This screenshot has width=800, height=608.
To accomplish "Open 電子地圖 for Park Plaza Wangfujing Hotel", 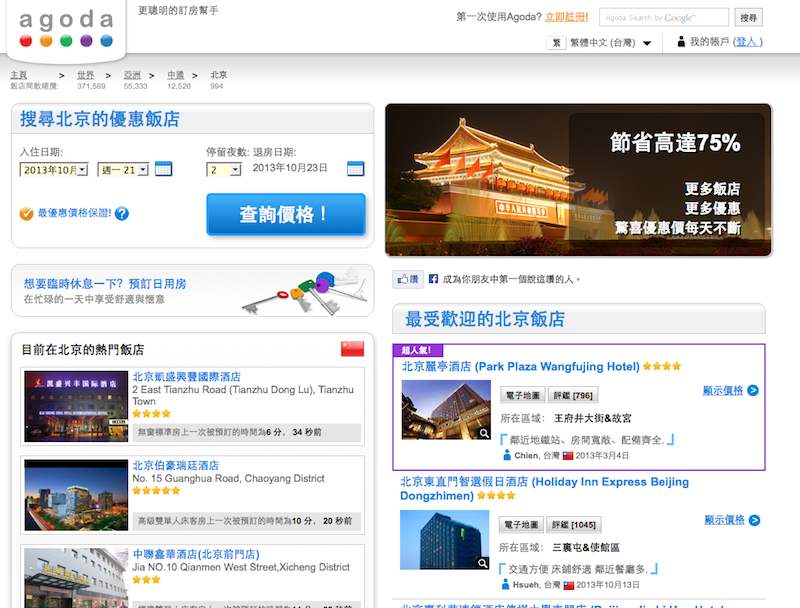I will [x=522, y=395].
